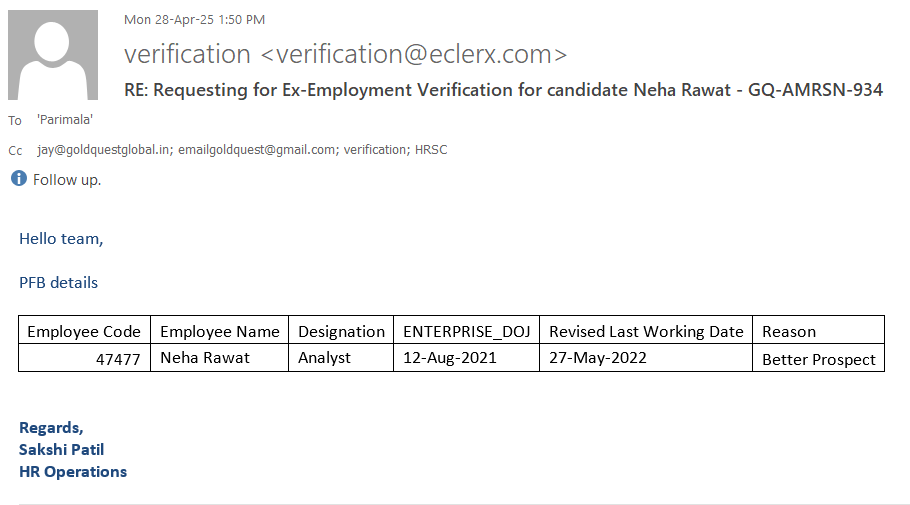Select the 'Parimala' recipient in To field
The height and width of the screenshot is (505, 910).
pos(65,120)
